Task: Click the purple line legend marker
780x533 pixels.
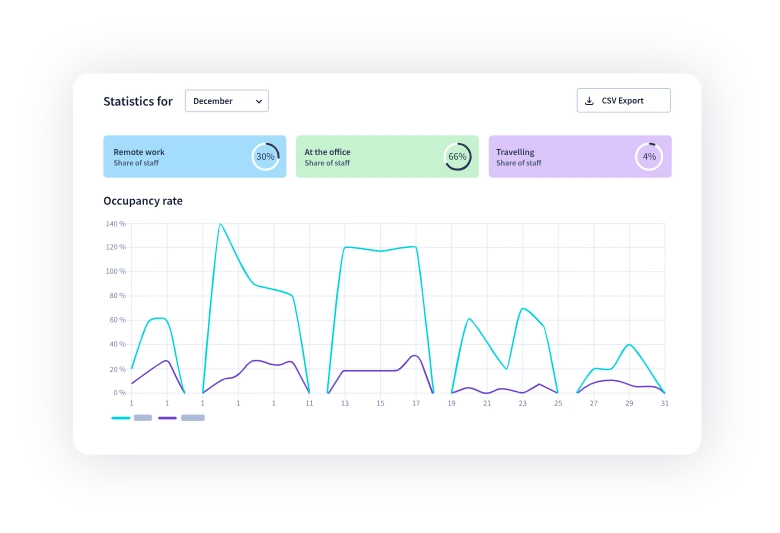Action: [x=168, y=418]
